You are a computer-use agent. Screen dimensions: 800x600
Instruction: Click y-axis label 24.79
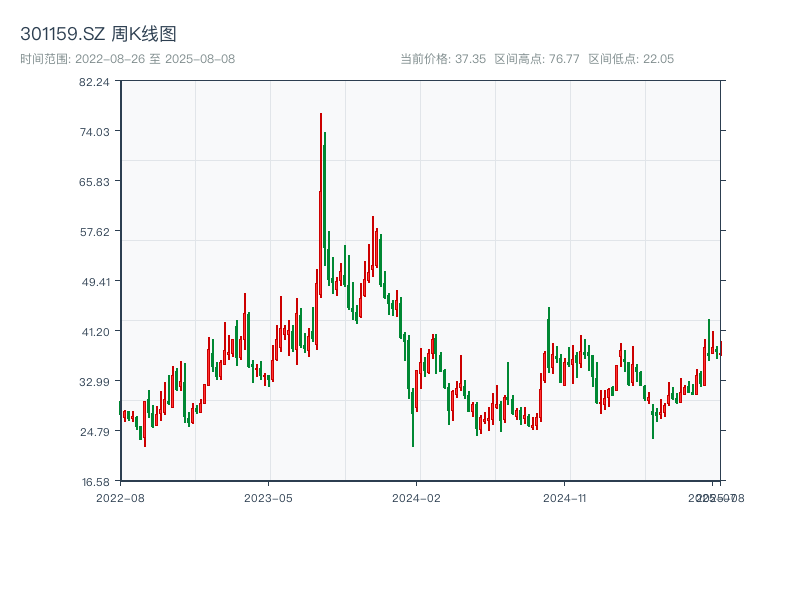pyautogui.click(x=94, y=432)
